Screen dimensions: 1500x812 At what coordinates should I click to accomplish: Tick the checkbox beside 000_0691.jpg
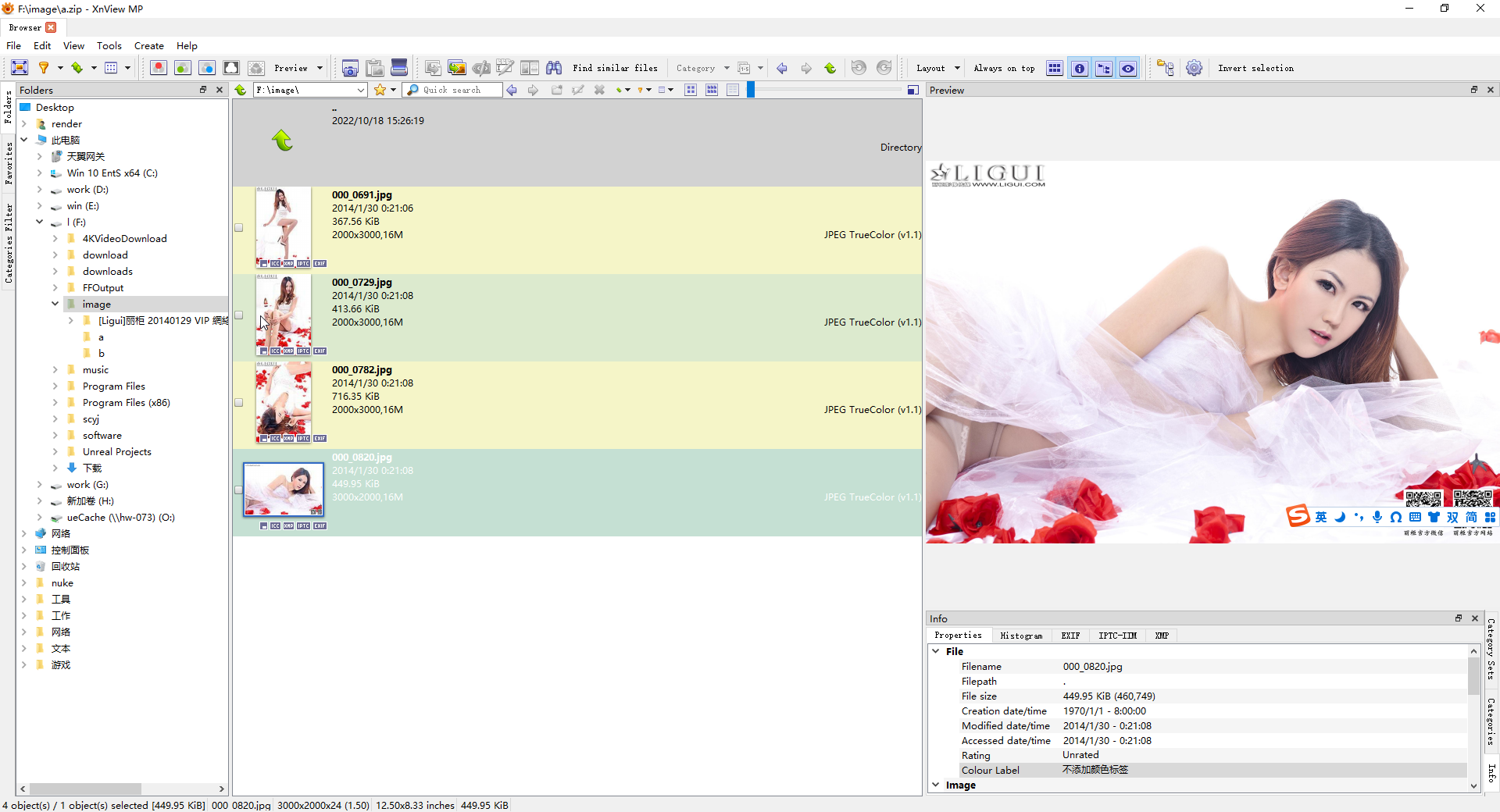coord(239,228)
